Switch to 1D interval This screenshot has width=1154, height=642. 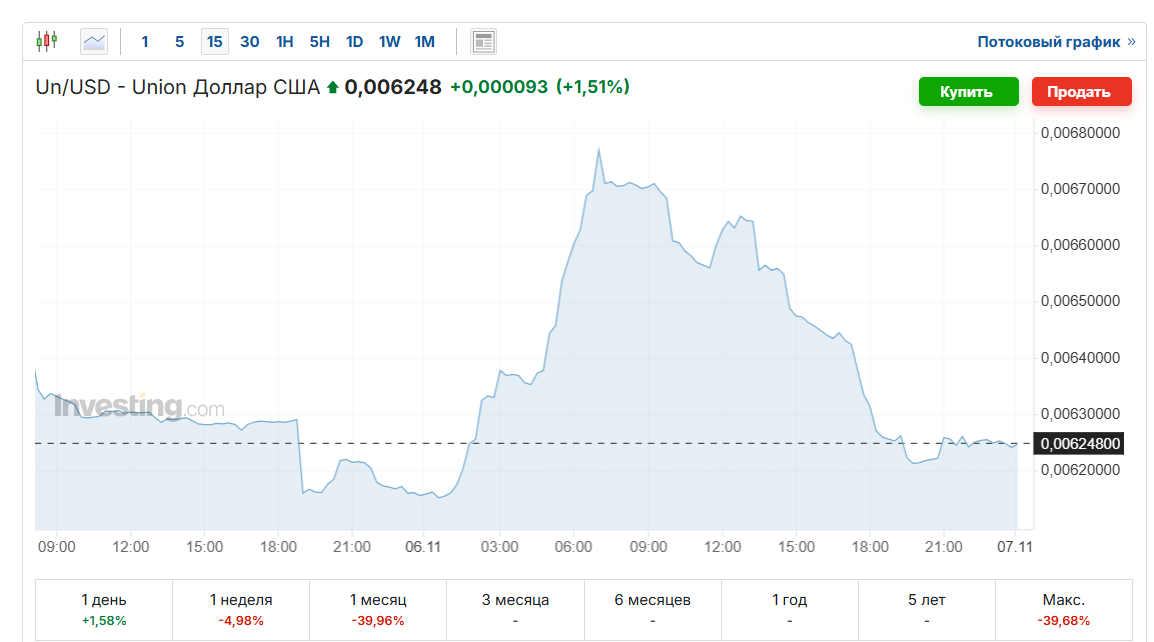pyautogui.click(x=354, y=41)
